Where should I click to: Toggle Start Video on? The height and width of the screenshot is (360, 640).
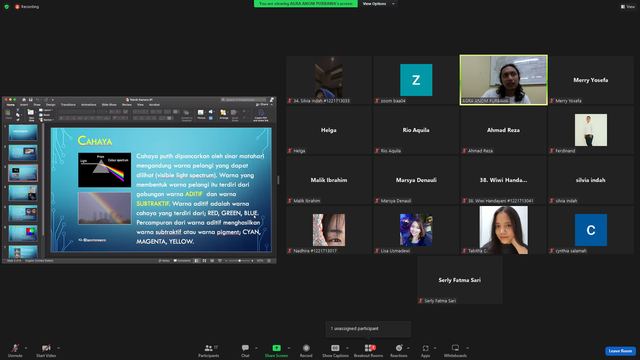point(46,351)
